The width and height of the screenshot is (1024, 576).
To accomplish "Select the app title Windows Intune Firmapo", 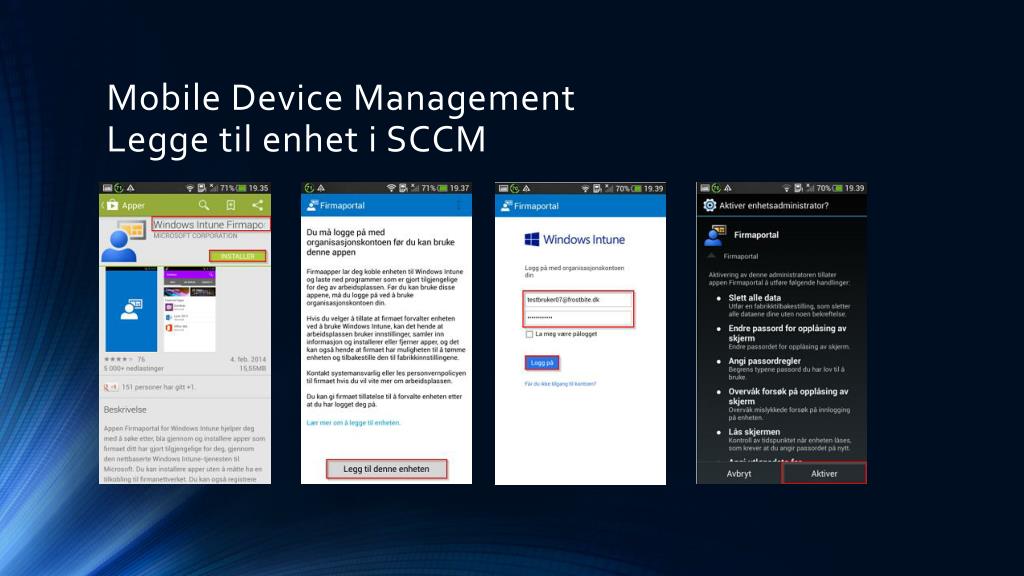I will (x=210, y=224).
